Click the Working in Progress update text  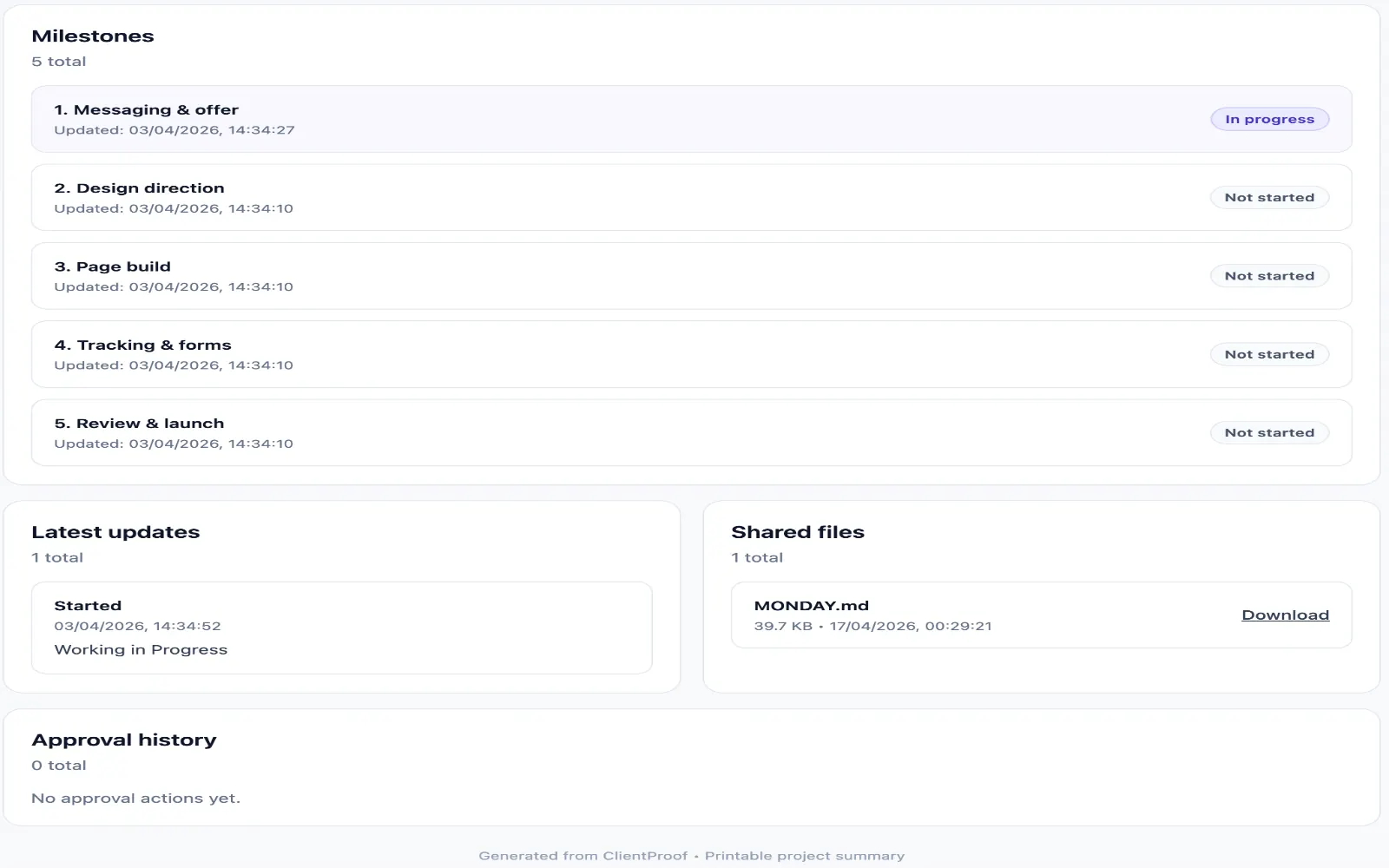click(x=141, y=649)
